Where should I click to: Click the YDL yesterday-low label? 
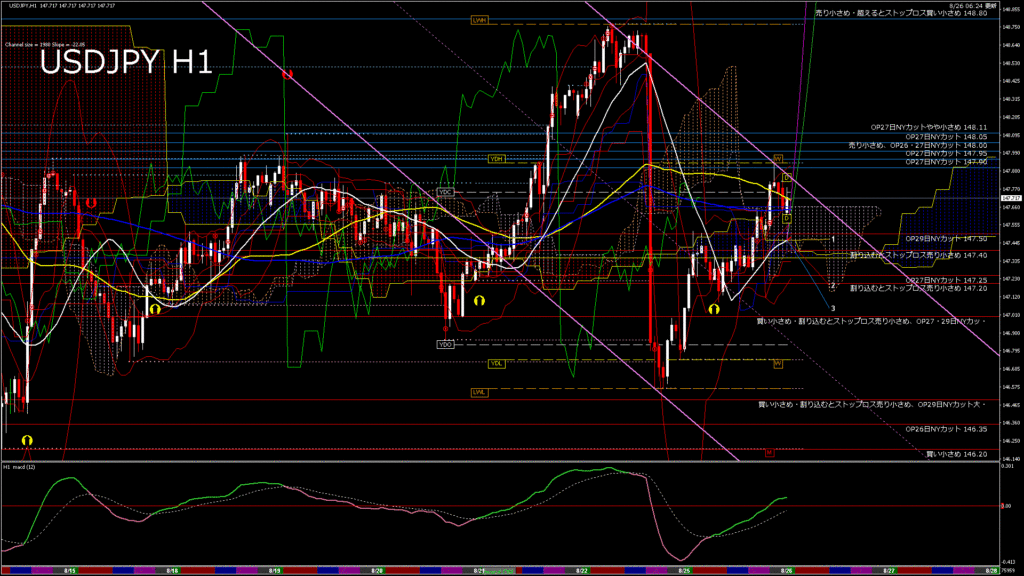point(496,363)
